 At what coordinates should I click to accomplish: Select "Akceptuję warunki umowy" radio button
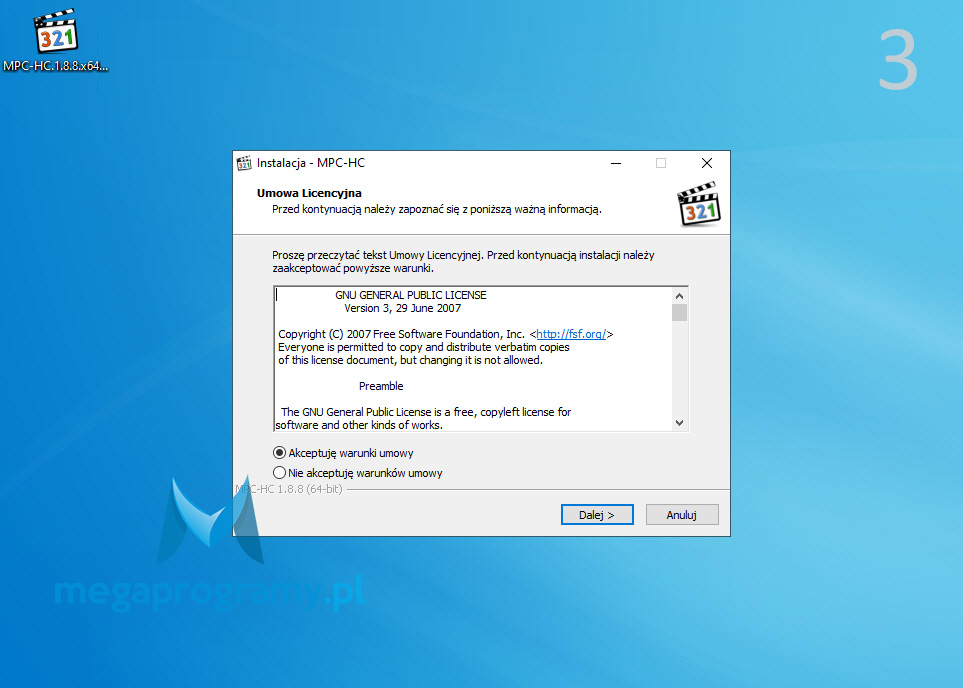tap(279, 453)
